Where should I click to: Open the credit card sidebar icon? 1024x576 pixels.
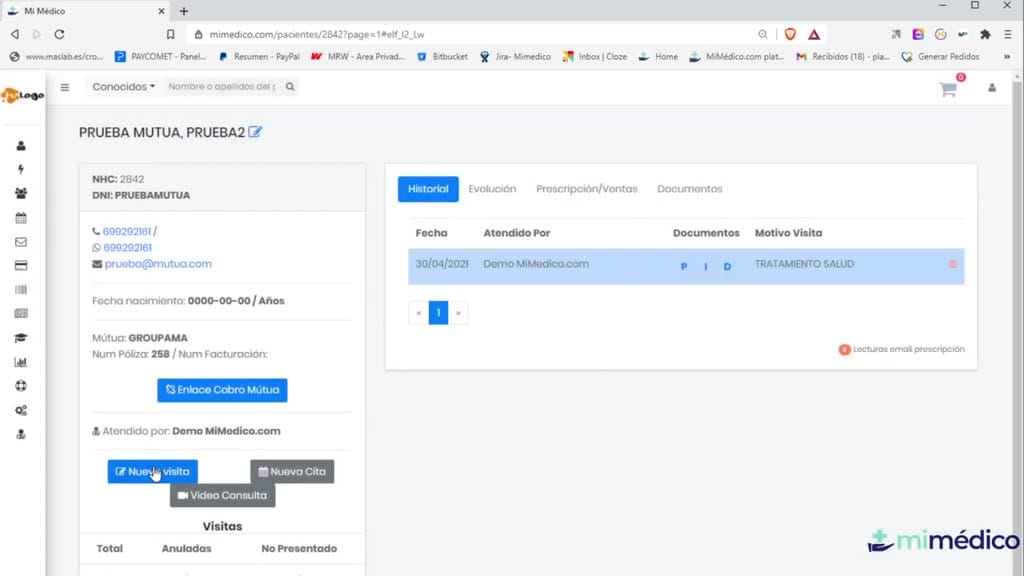pos(21,266)
